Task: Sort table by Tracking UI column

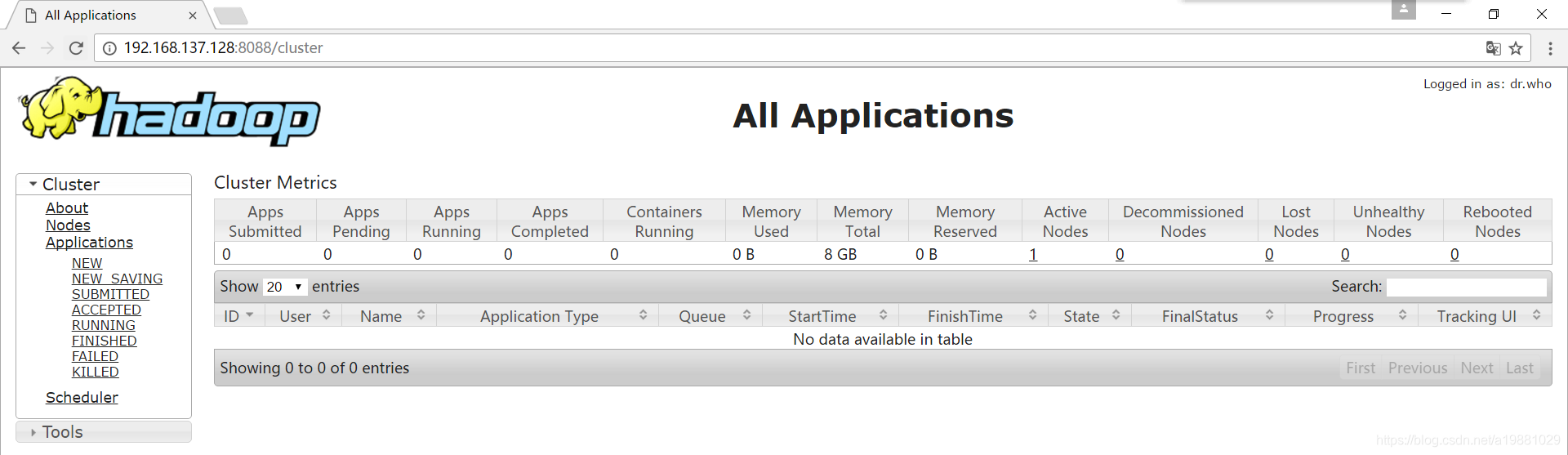Action: [1485, 316]
